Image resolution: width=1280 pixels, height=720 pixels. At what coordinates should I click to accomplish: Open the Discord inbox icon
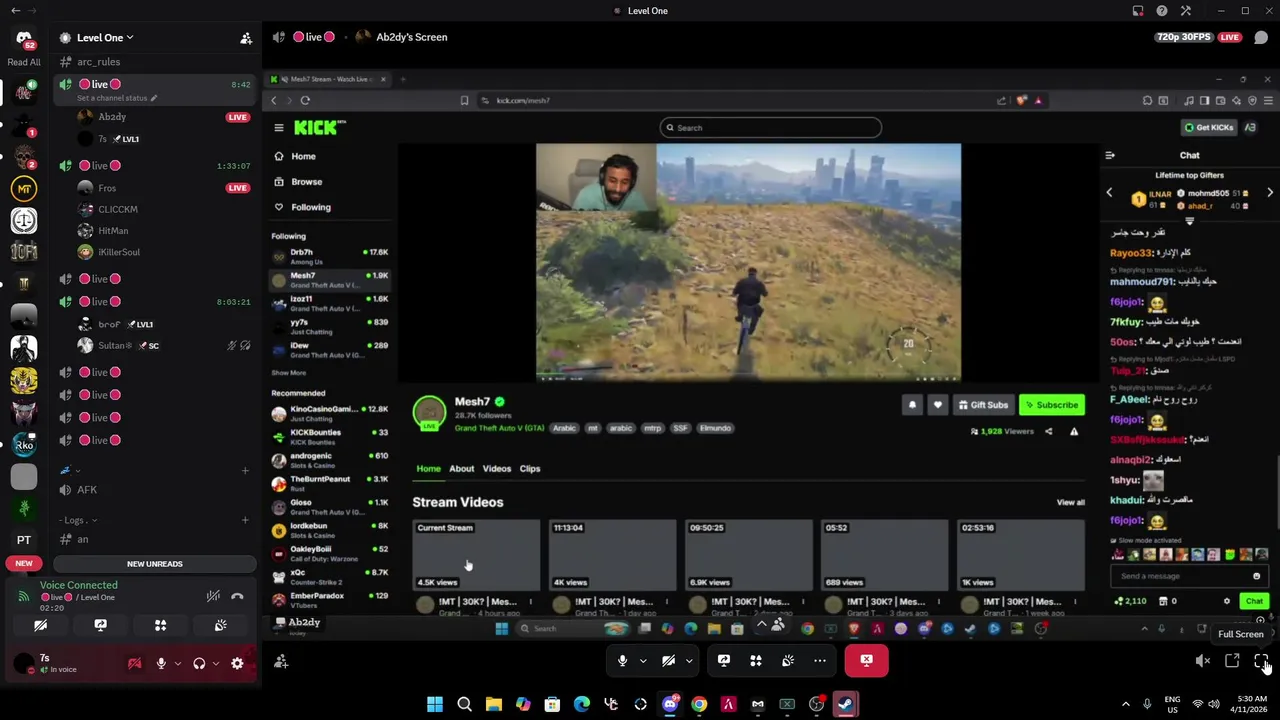pos(1138,11)
